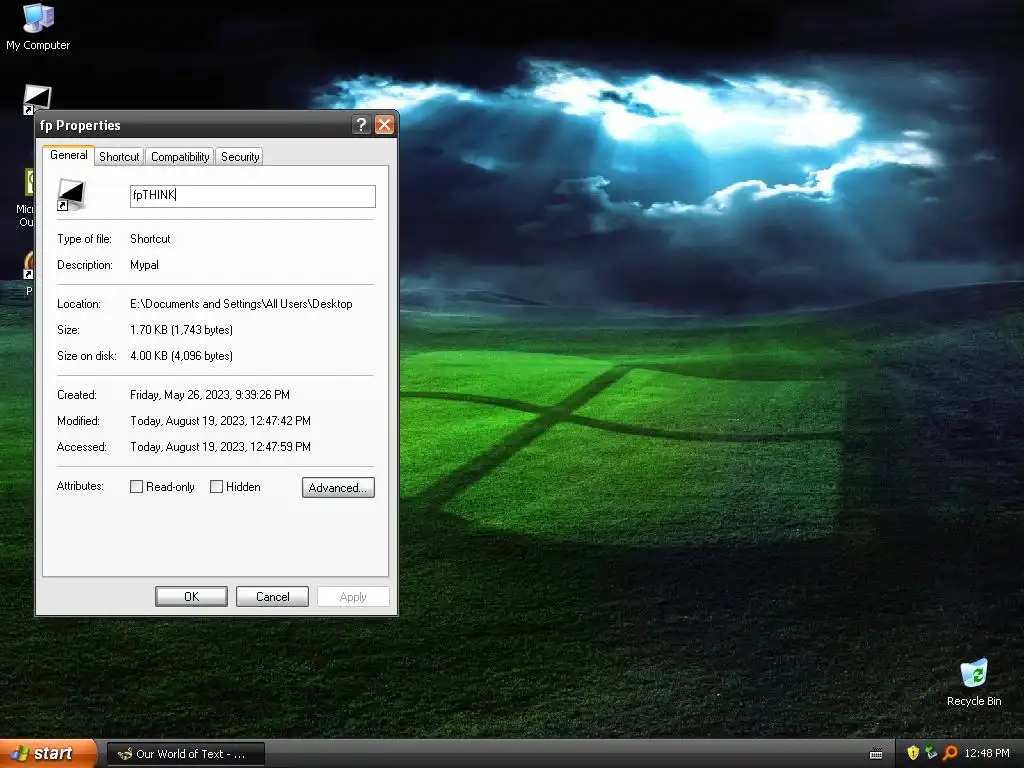Toggle the Read-only checkbox
The height and width of the screenshot is (768, 1024).
pos(136,487)
